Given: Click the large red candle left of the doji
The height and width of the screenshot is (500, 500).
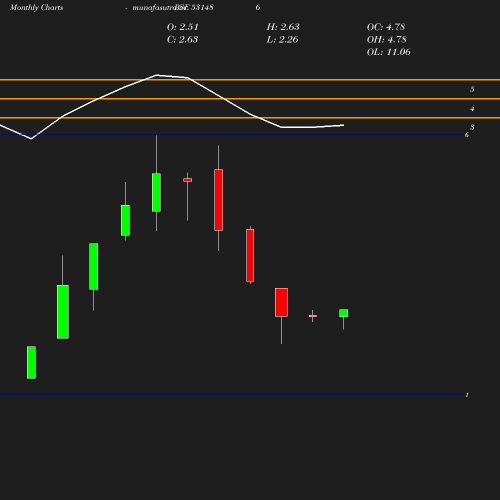Looking at the screenshot, I should click(x=281, y=302).
